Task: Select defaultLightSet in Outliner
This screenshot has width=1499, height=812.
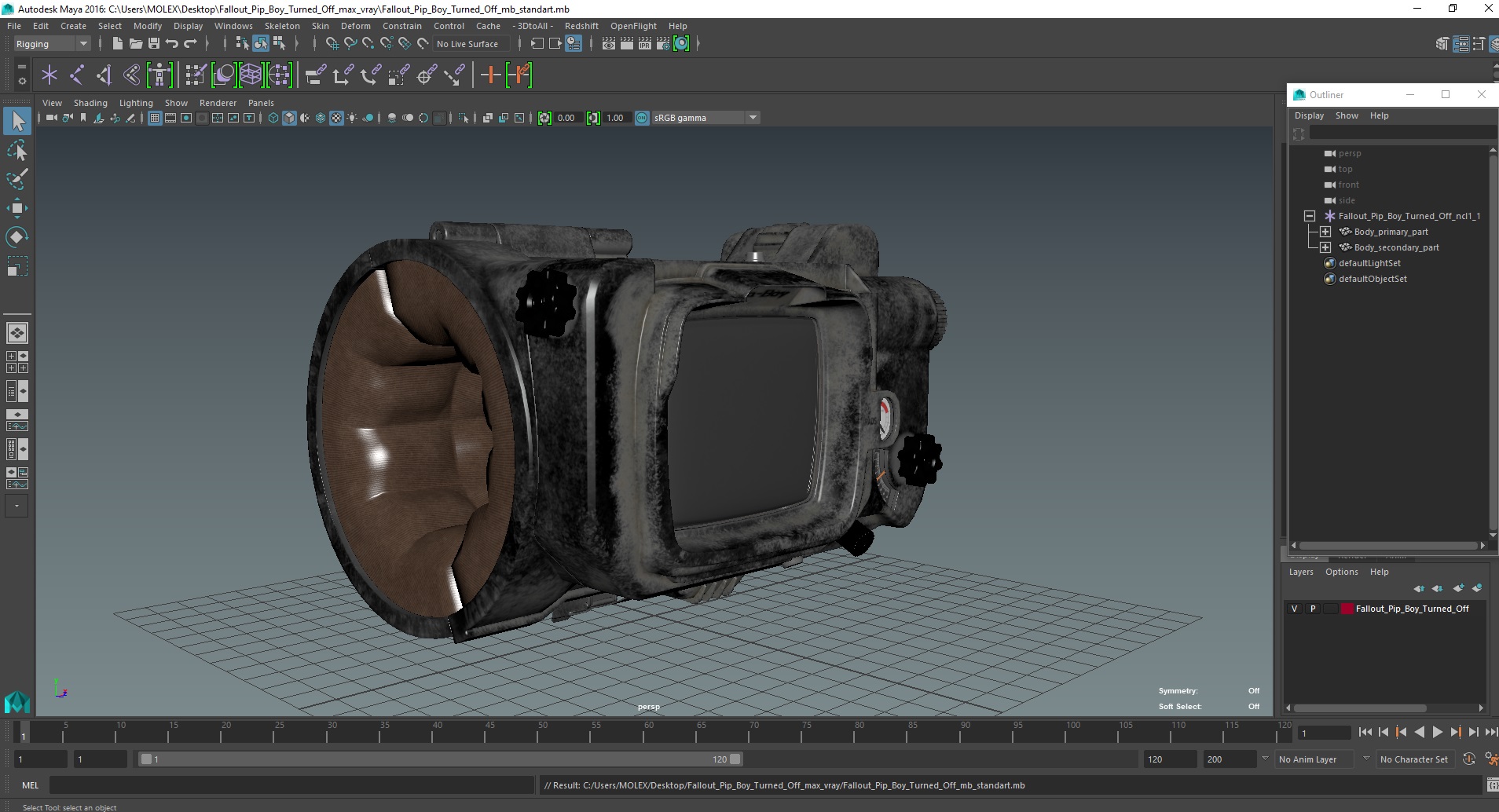Action: coord(1369,263)
